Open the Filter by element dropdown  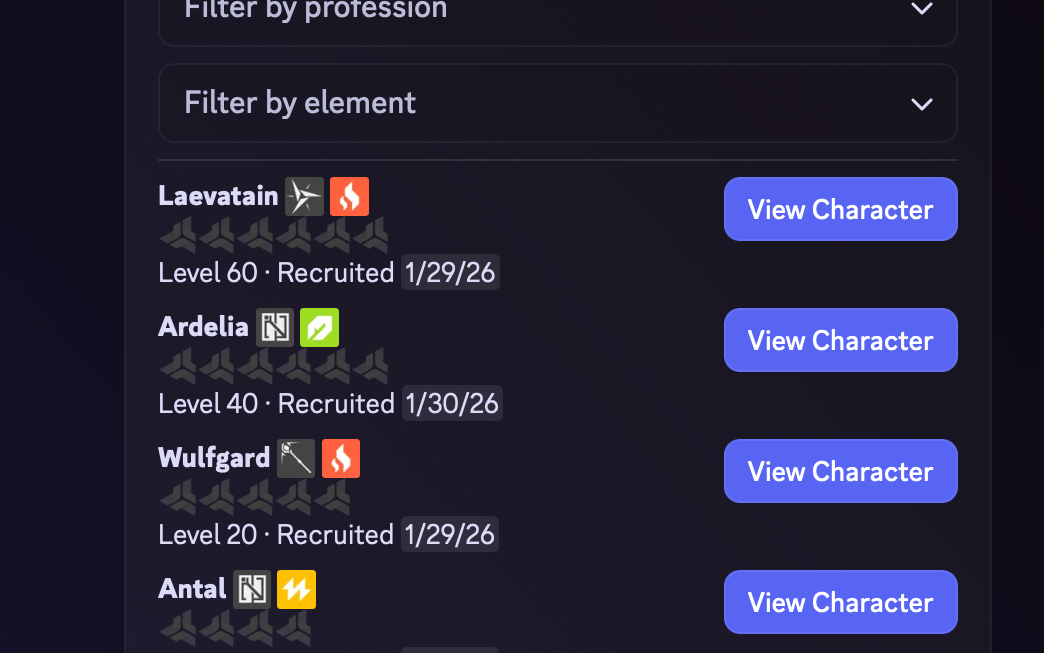coord(558,103)
